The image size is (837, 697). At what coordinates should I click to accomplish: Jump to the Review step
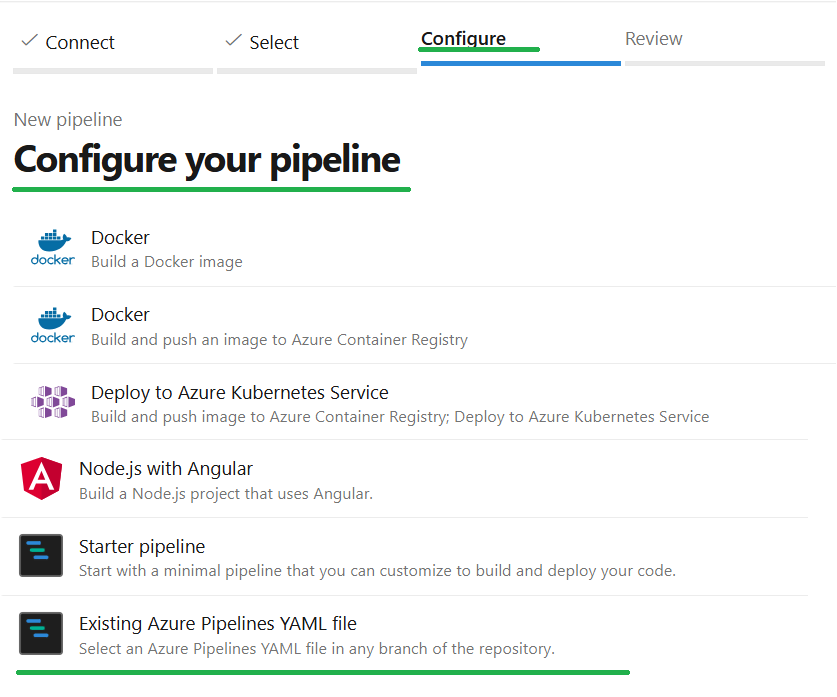click(653, 38)
